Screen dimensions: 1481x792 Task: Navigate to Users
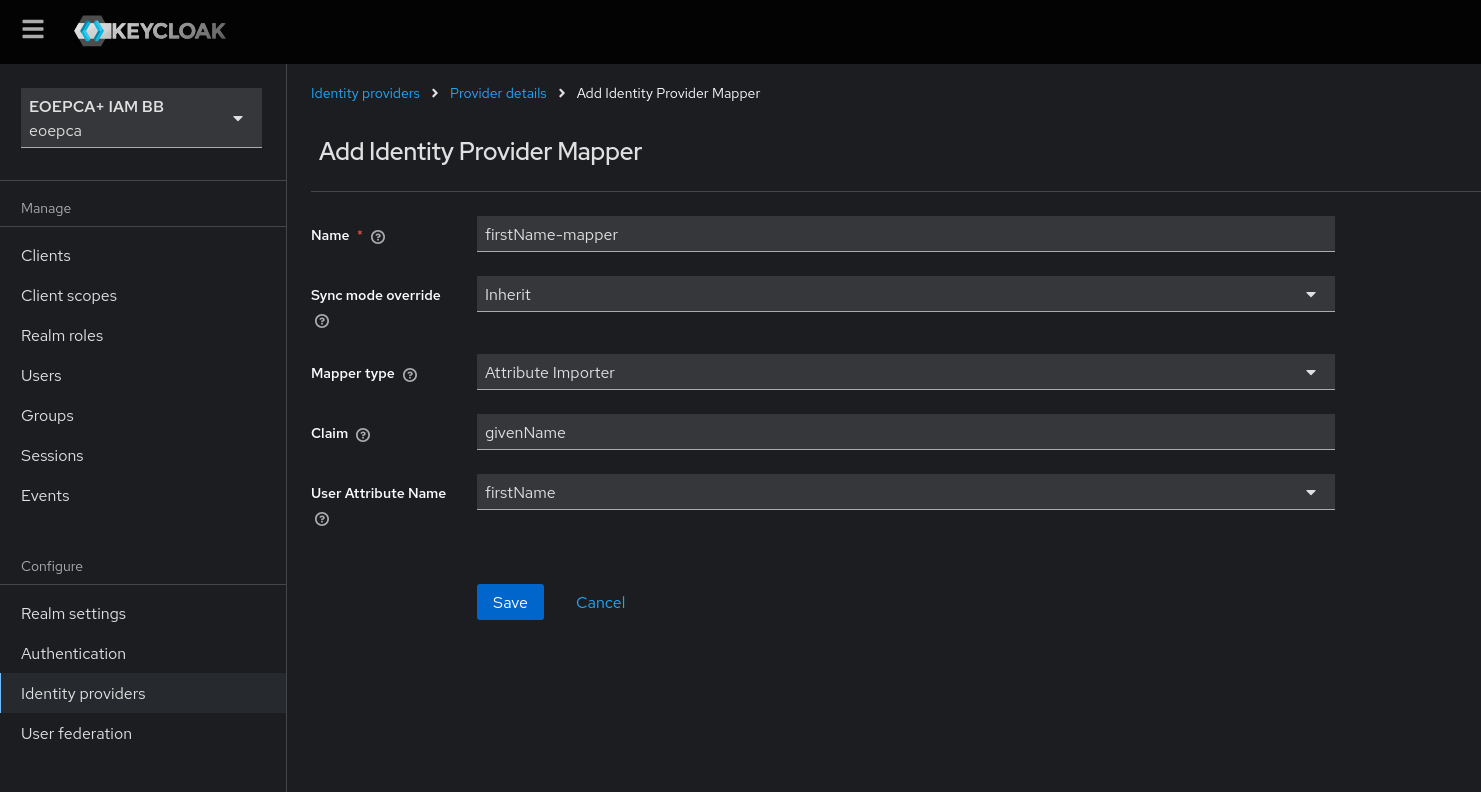click(x=143, y=375)
